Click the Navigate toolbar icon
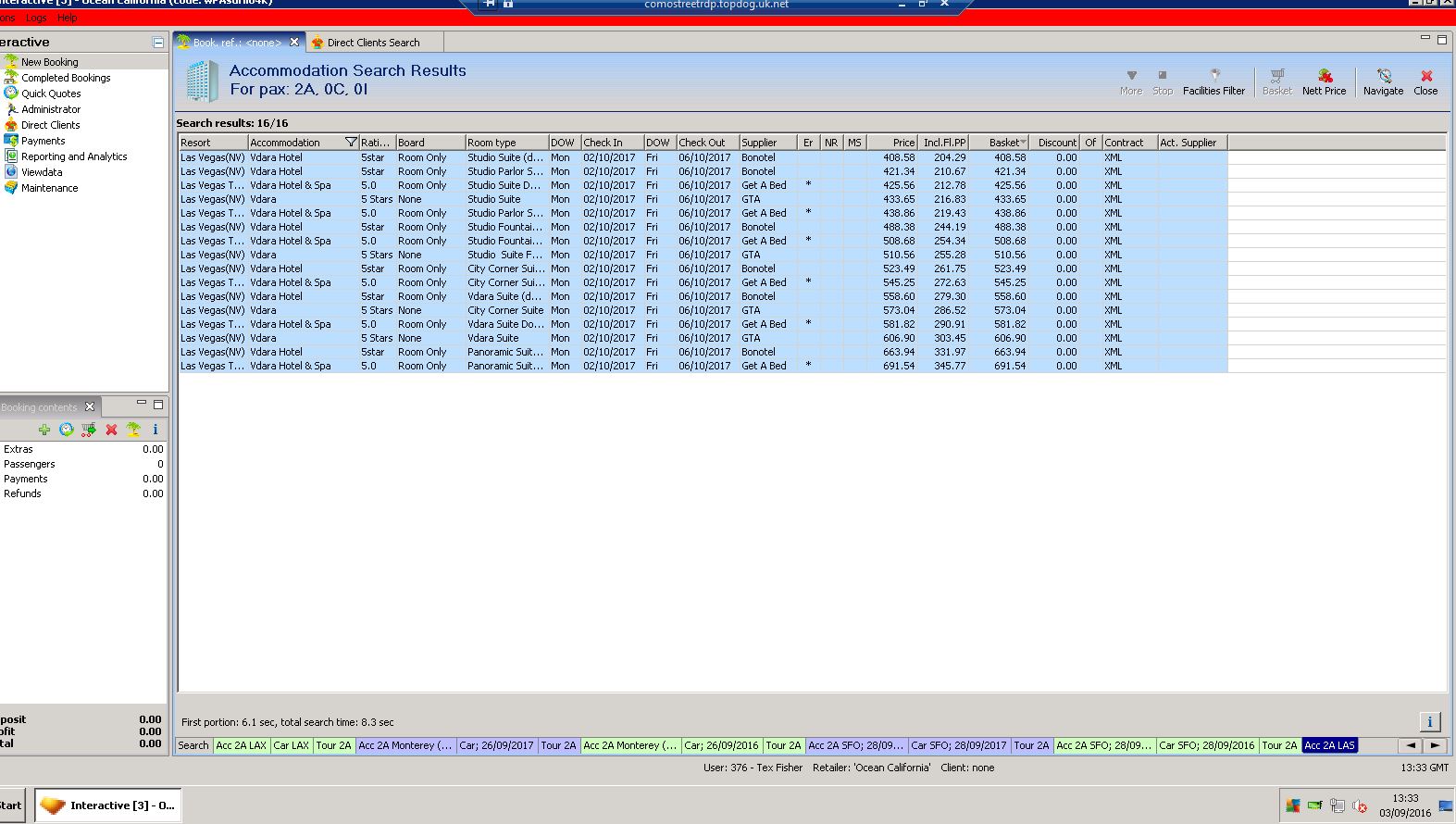The height and width of the screenshot is (824, 1456). (1383, 82)
